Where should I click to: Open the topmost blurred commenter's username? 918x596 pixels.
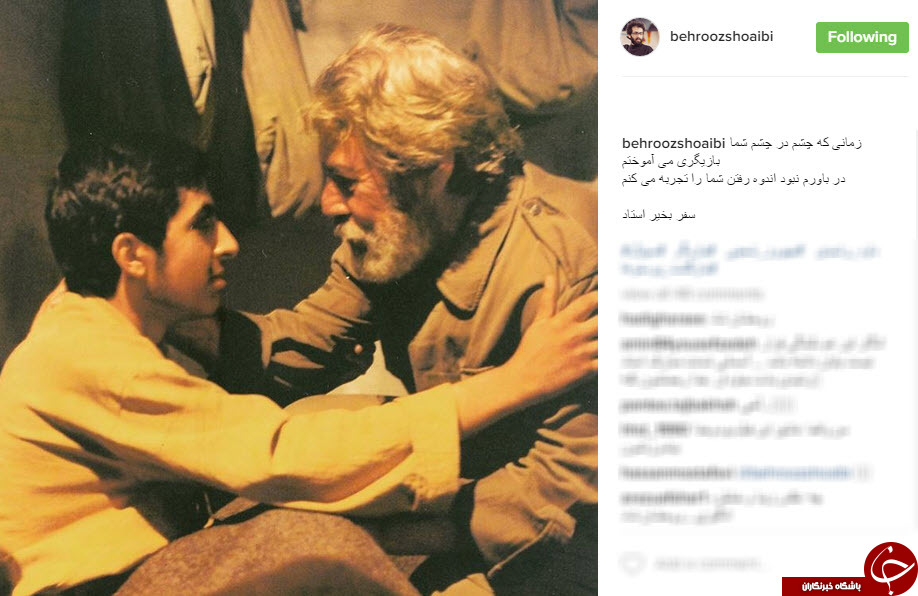click(663, 319)
